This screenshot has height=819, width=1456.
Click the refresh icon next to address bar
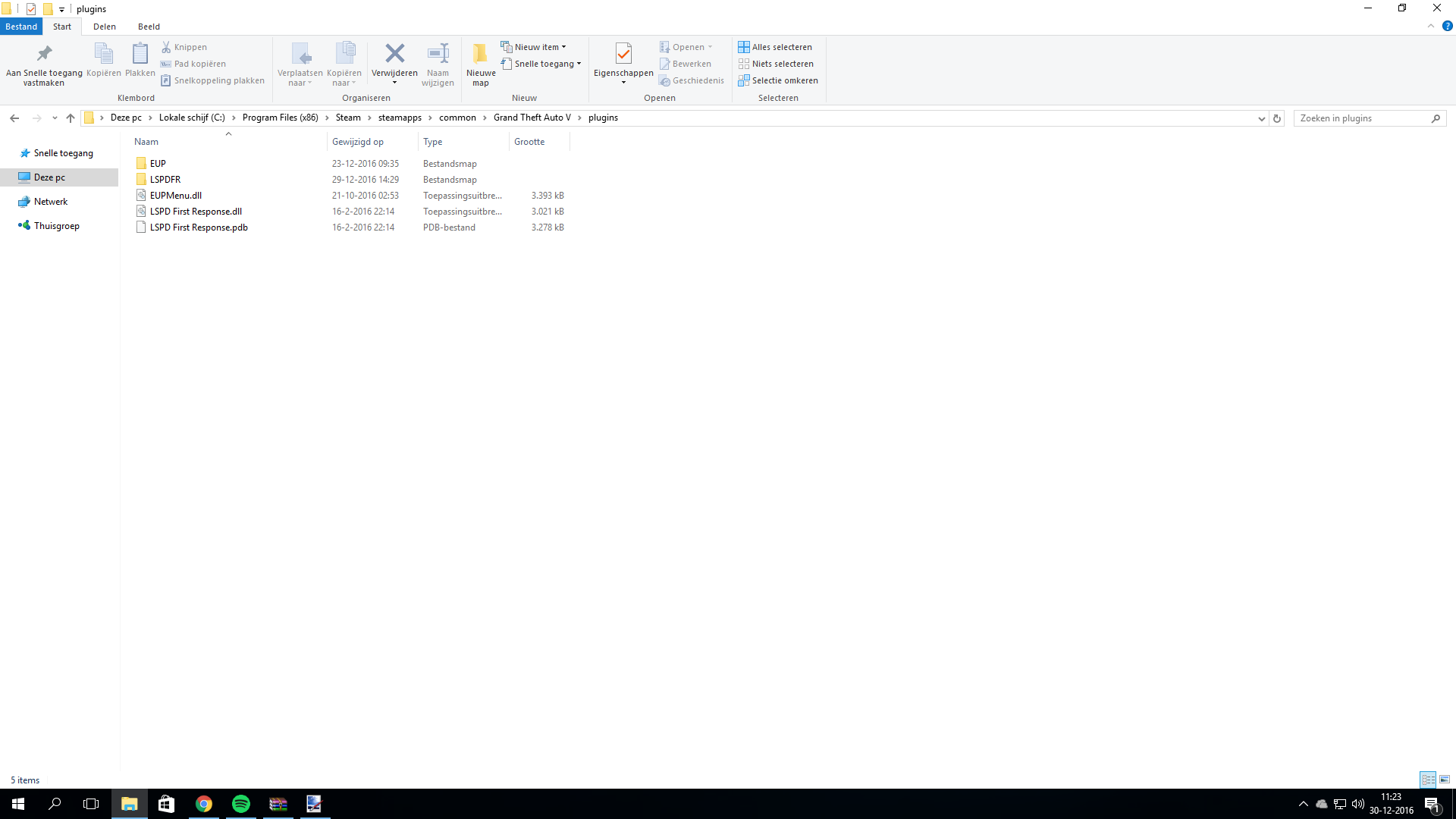[1277, 118]
